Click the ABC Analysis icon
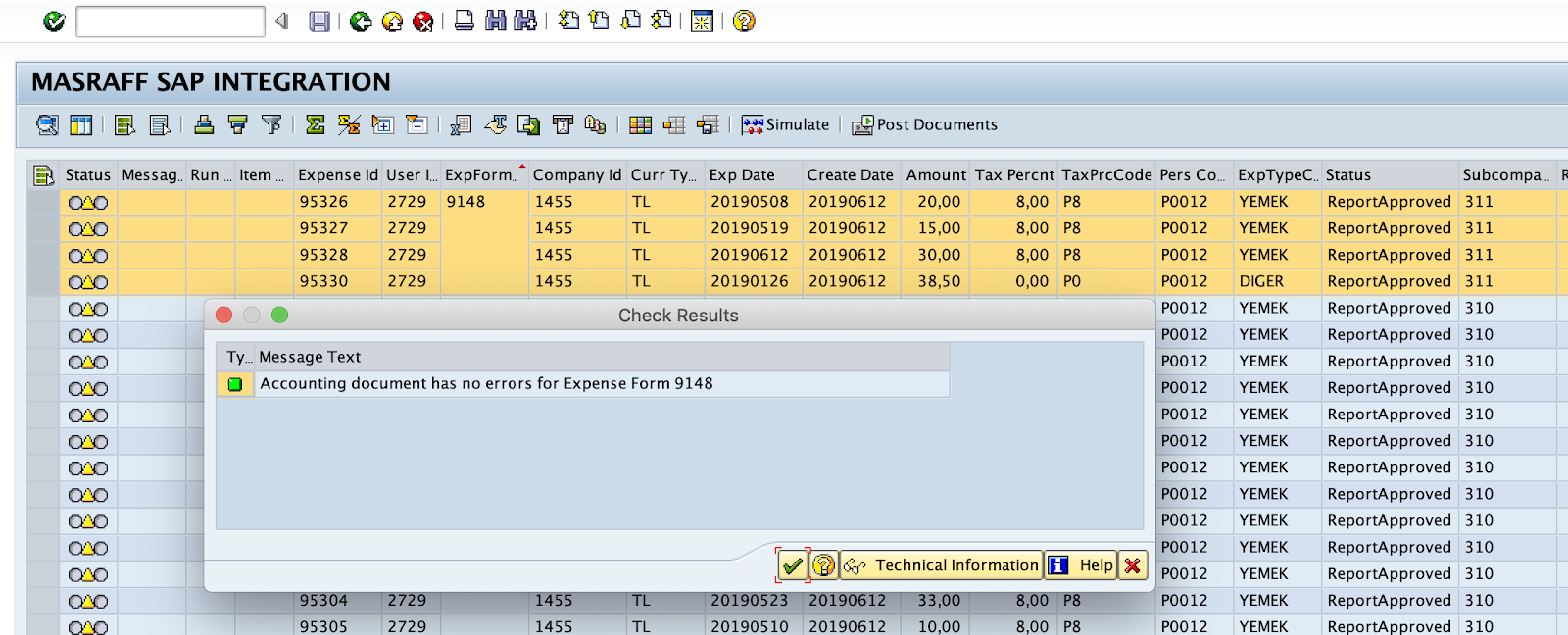 pos(596,124)
